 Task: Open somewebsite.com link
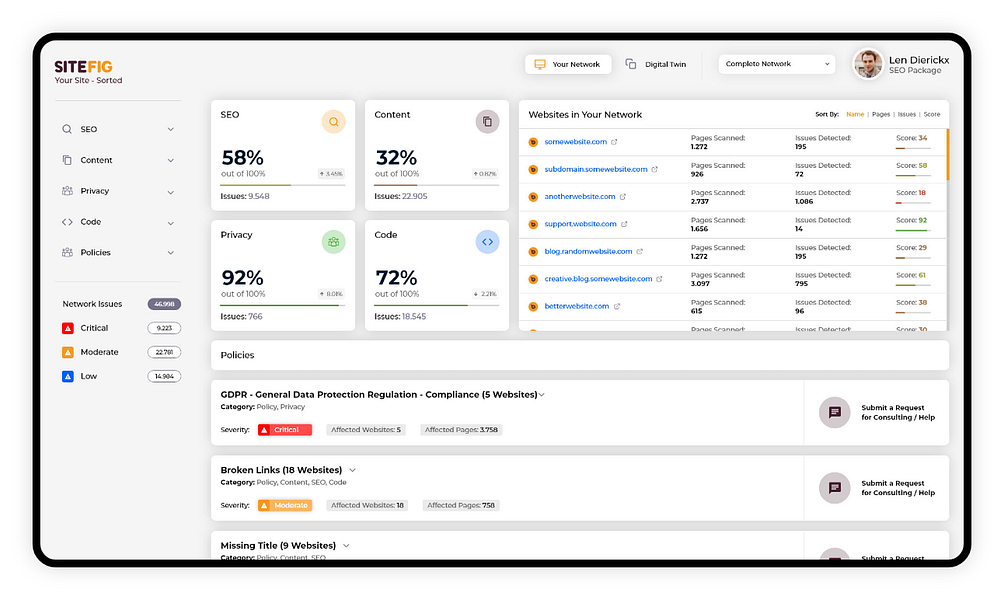point(576,142)
